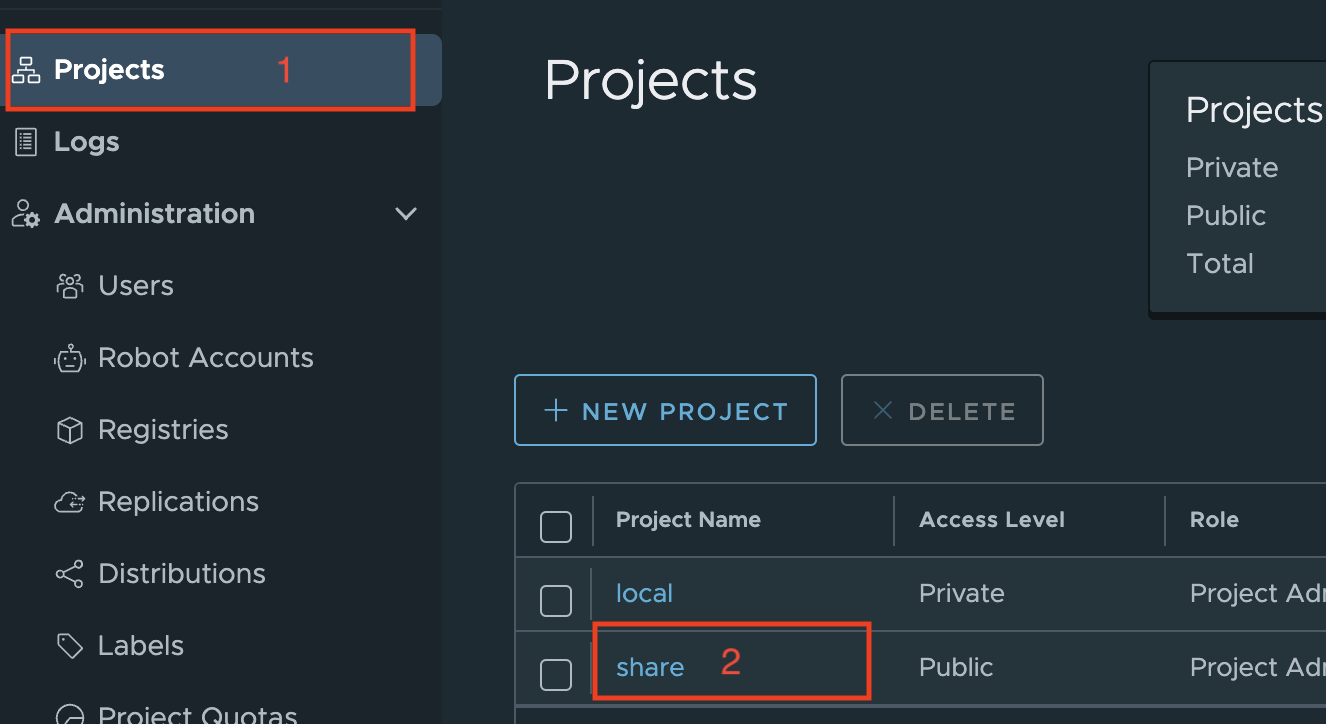Click the Logs document icon
The image size is (1326, 724).
click(x=26, y=142)
